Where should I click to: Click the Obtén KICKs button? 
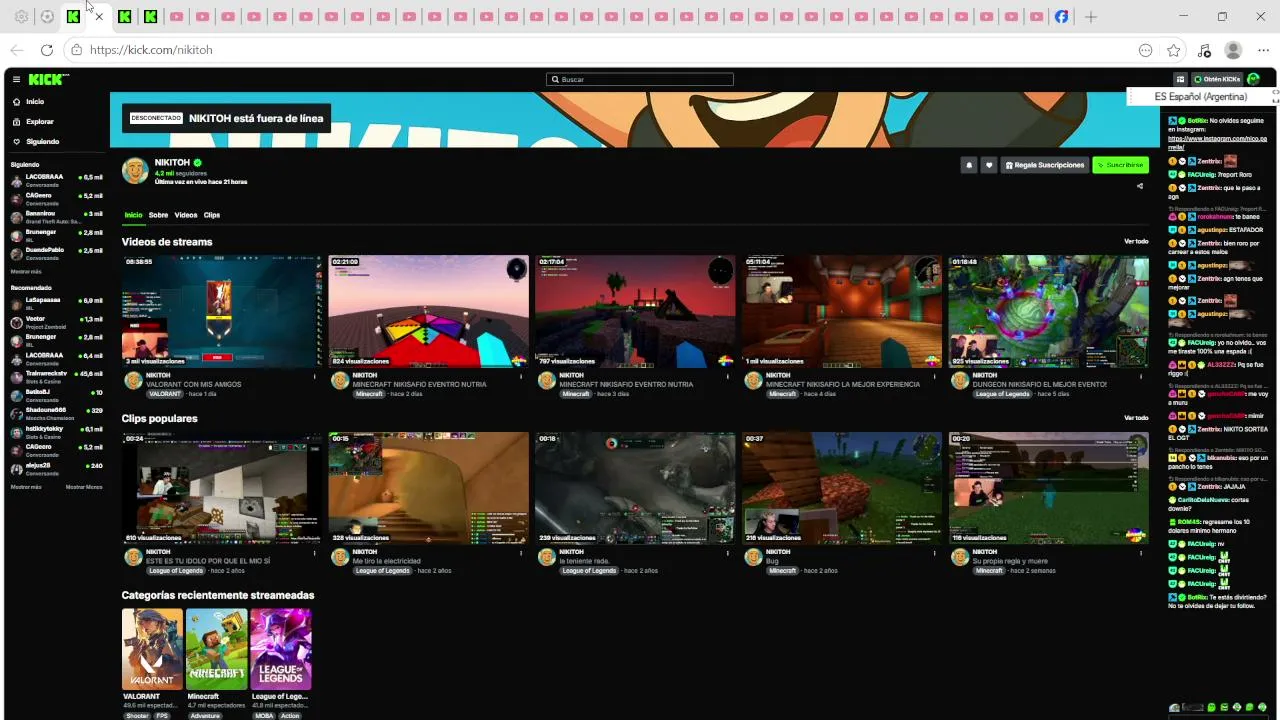(x=1217, y=79)
